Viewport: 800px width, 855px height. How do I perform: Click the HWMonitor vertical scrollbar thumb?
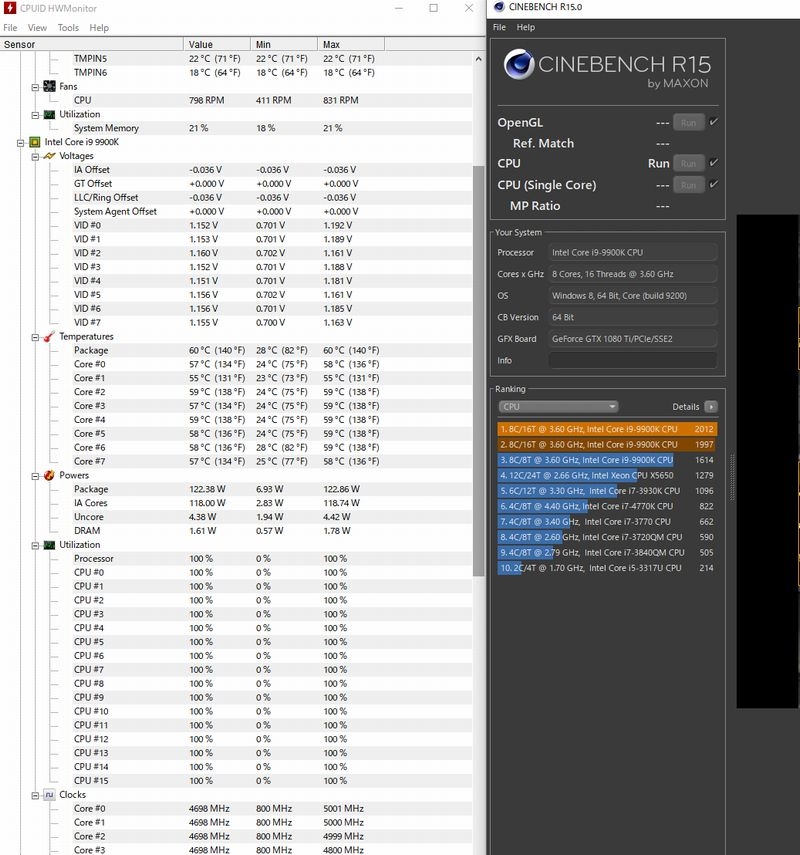tap(478, 371)
